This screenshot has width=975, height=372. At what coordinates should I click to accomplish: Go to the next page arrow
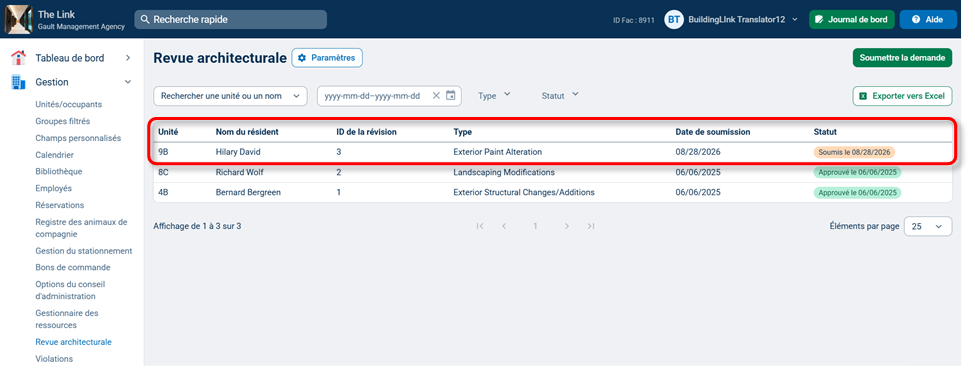tap(566, 226)
